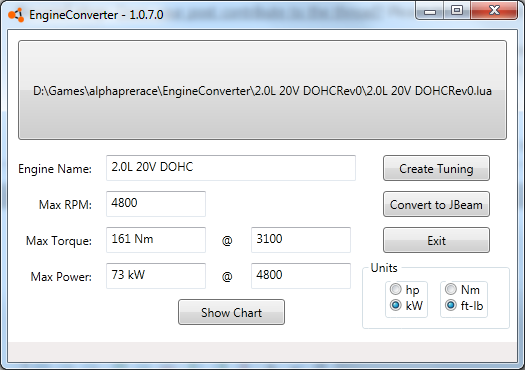
Task: Click the Units group label
Action: tap(384, 268)
